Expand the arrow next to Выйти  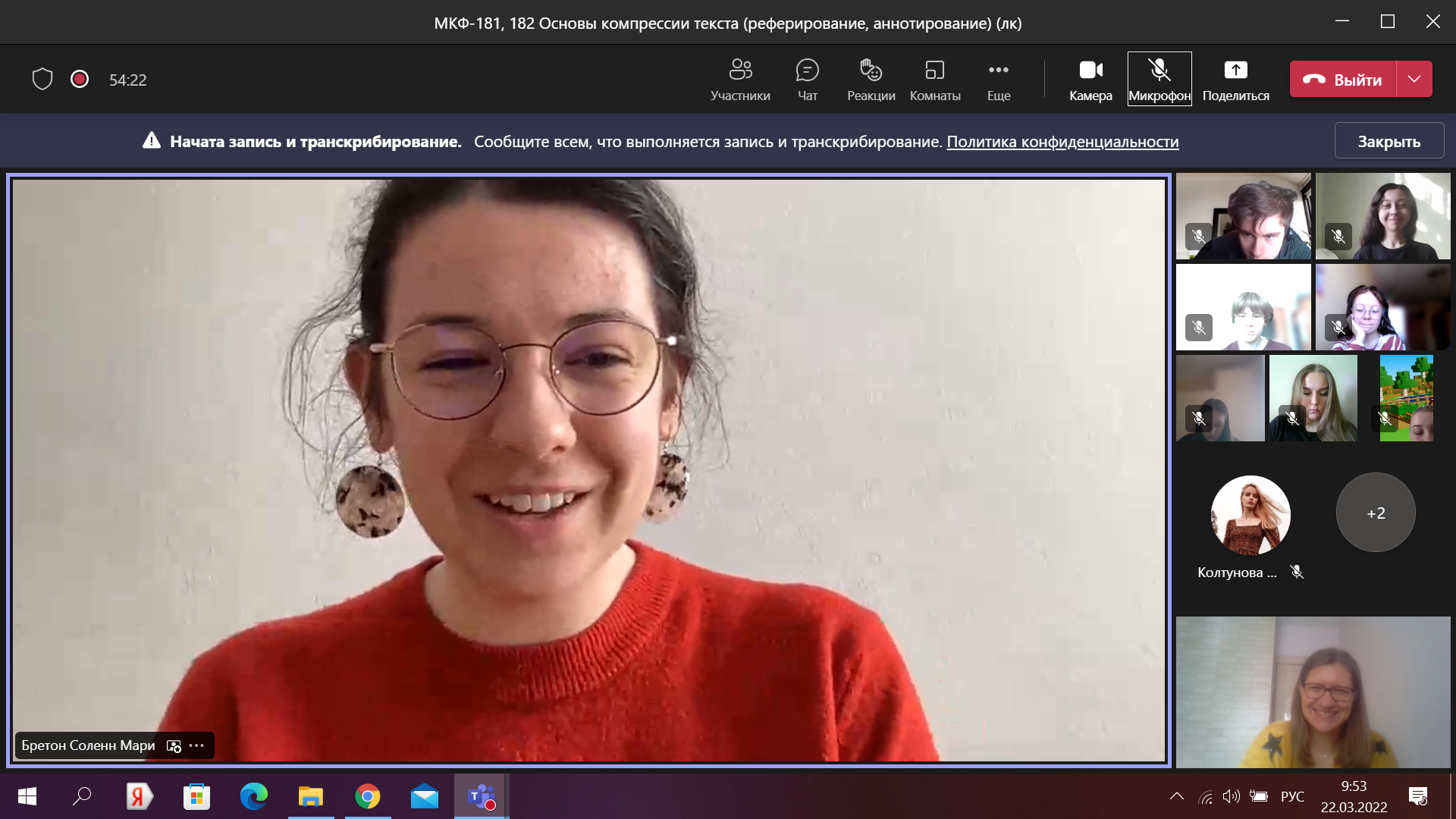(1414, 79)
